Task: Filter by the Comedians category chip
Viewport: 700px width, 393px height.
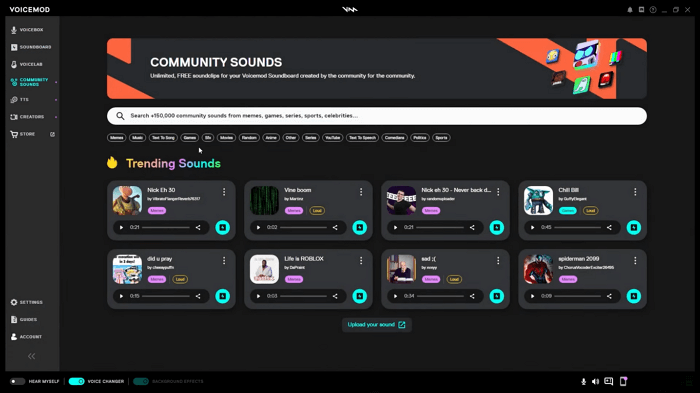Action: click(395, 138)
